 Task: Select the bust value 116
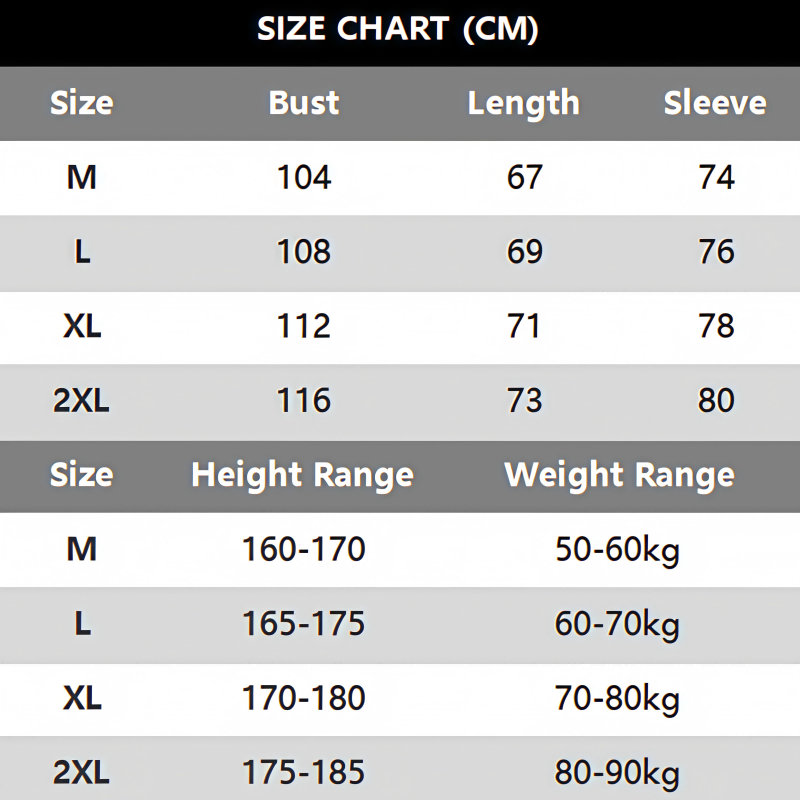click(304, 401)
